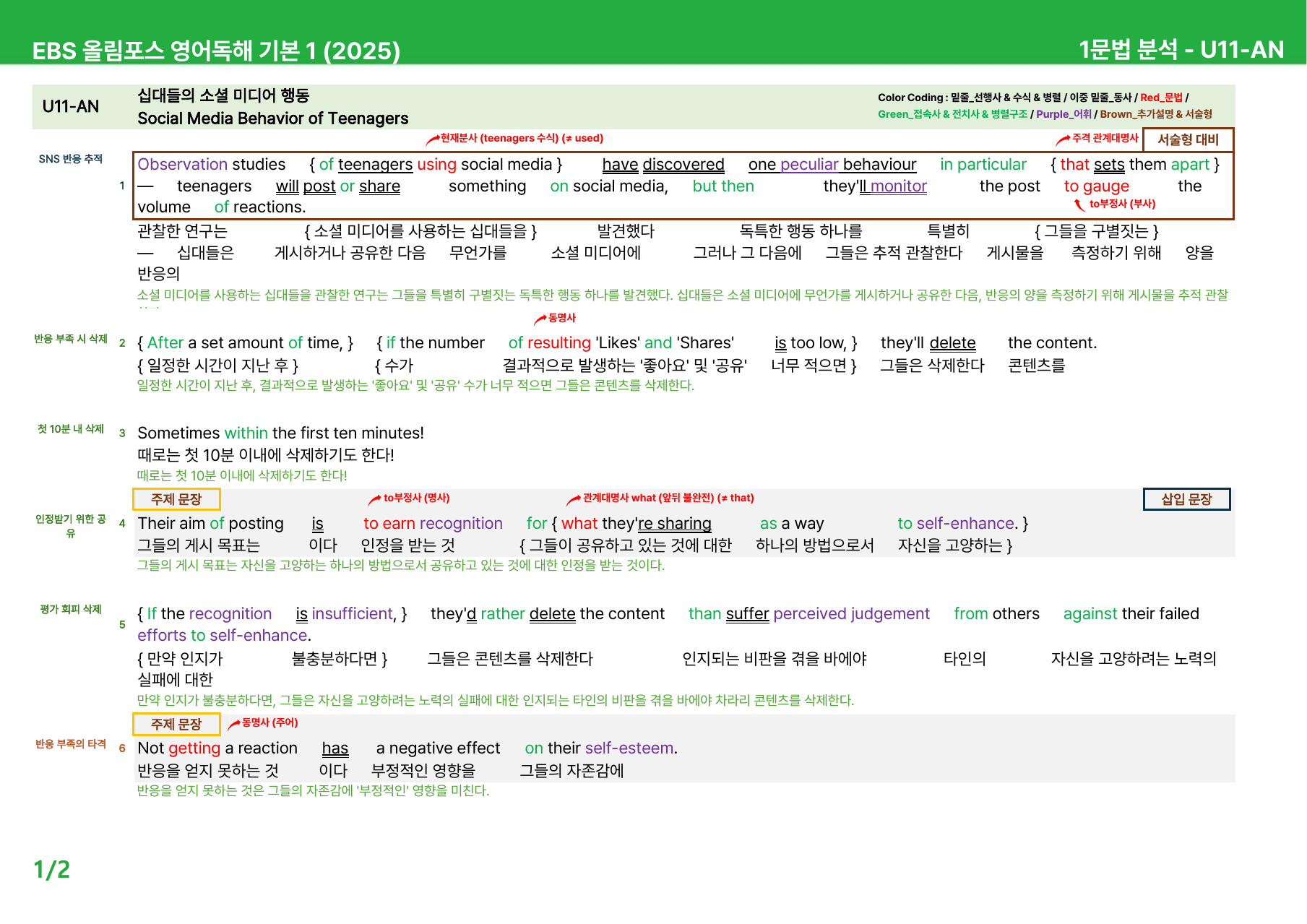Viewport: 1307px width, 924px height.
Task: Click the page number '1/2'
Action: [x=52, y=870]
